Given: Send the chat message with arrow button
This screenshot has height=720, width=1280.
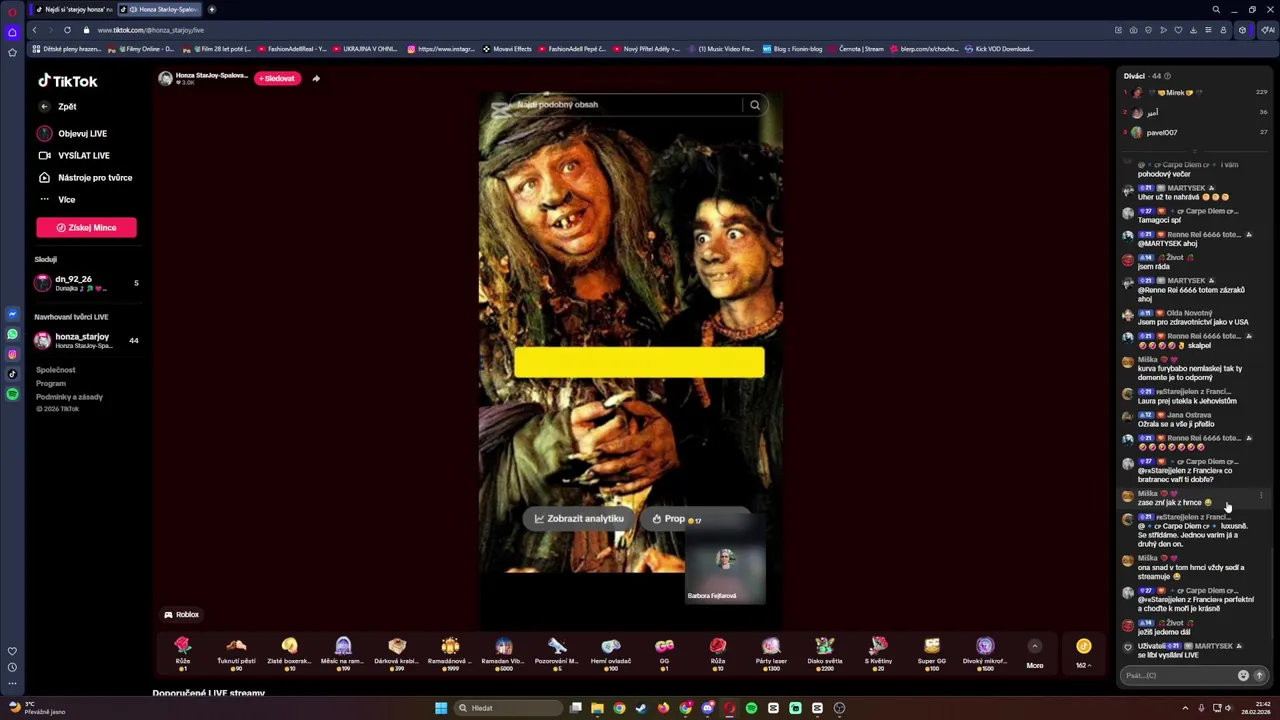Looking at the screenshot, I should (x=1259, y=675).
